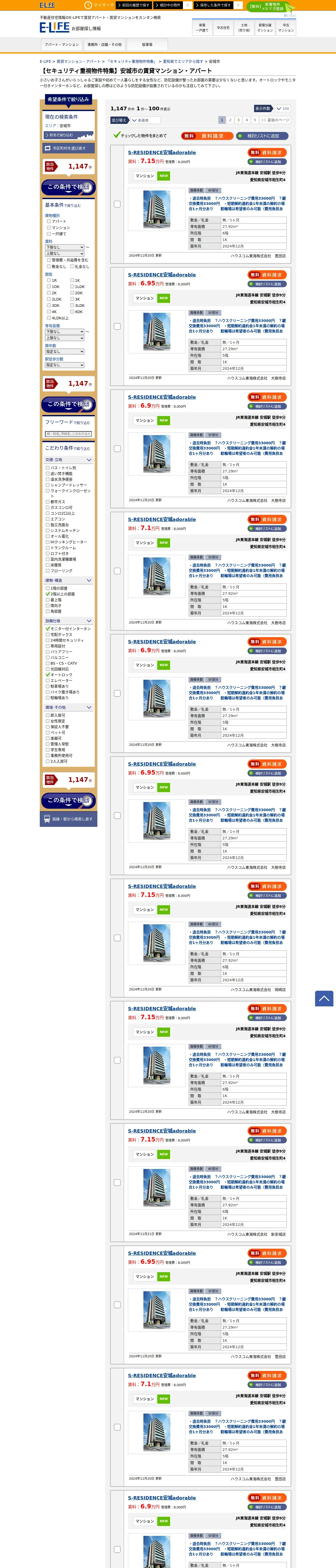Viewport: 336px width, 1568px height.
Task: Click the 愛知県でエリアから探す breadcrumb
Action: pos(183,61)
